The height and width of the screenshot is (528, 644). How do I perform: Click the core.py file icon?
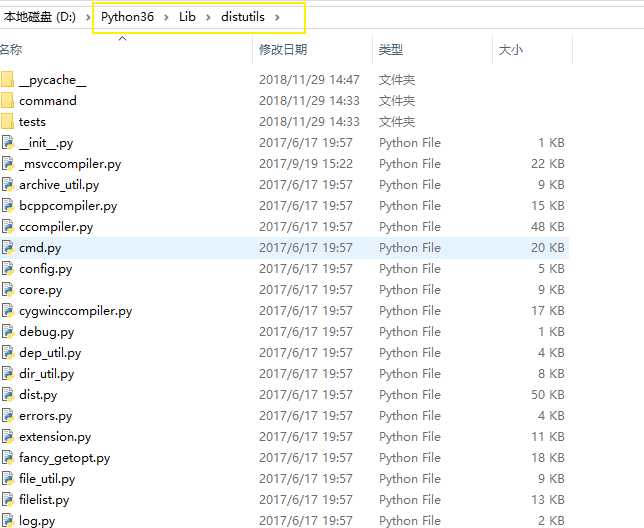point(7,289)
